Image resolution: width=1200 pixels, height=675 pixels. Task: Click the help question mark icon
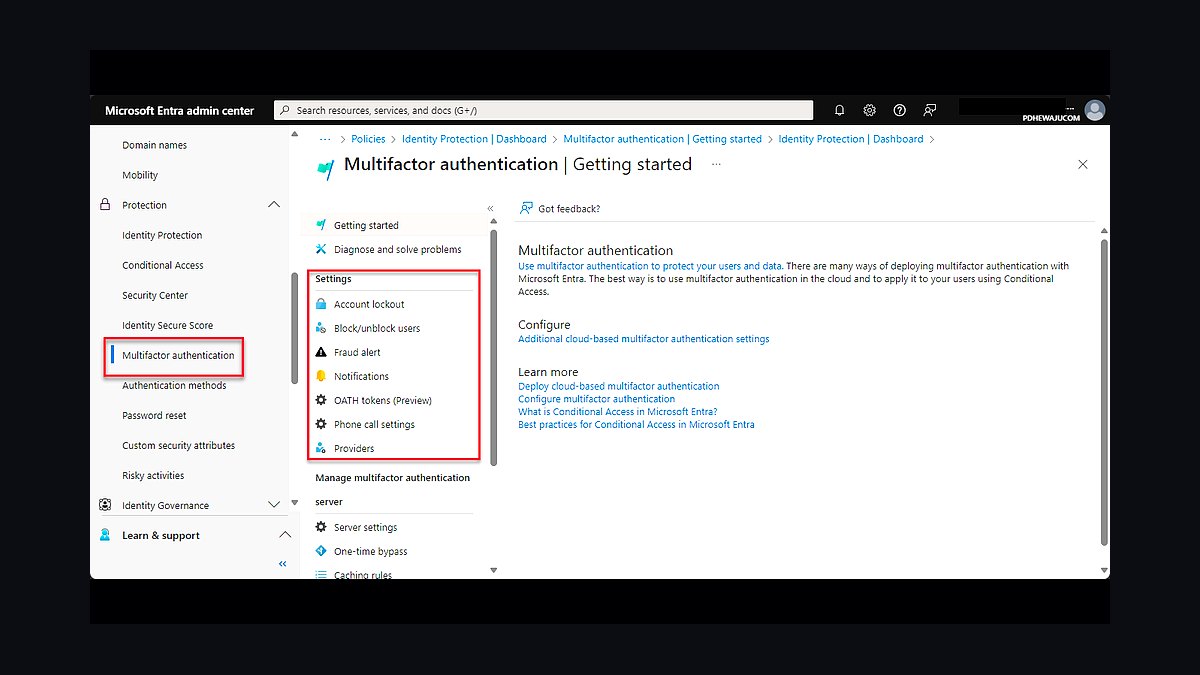point(900,110)
